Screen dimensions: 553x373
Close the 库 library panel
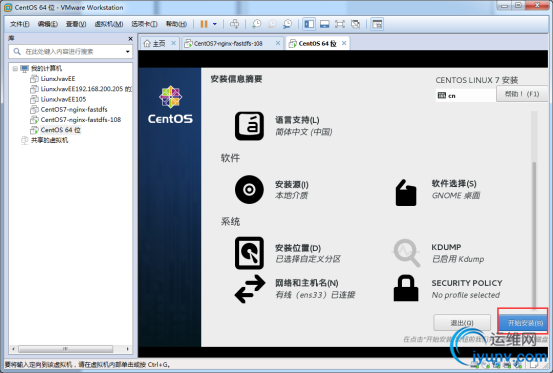(130, 38)
